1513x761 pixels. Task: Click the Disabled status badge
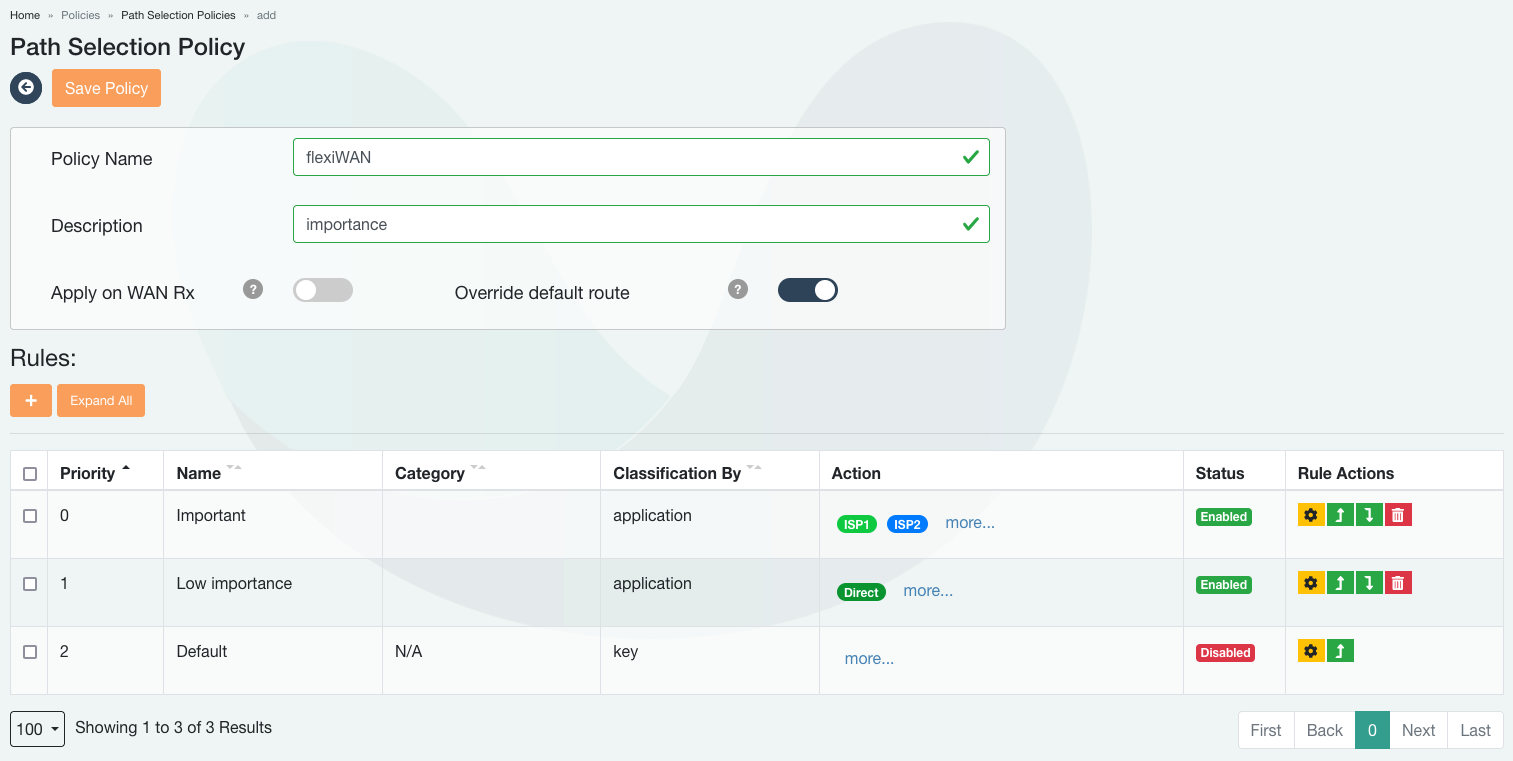(1225, 653)
